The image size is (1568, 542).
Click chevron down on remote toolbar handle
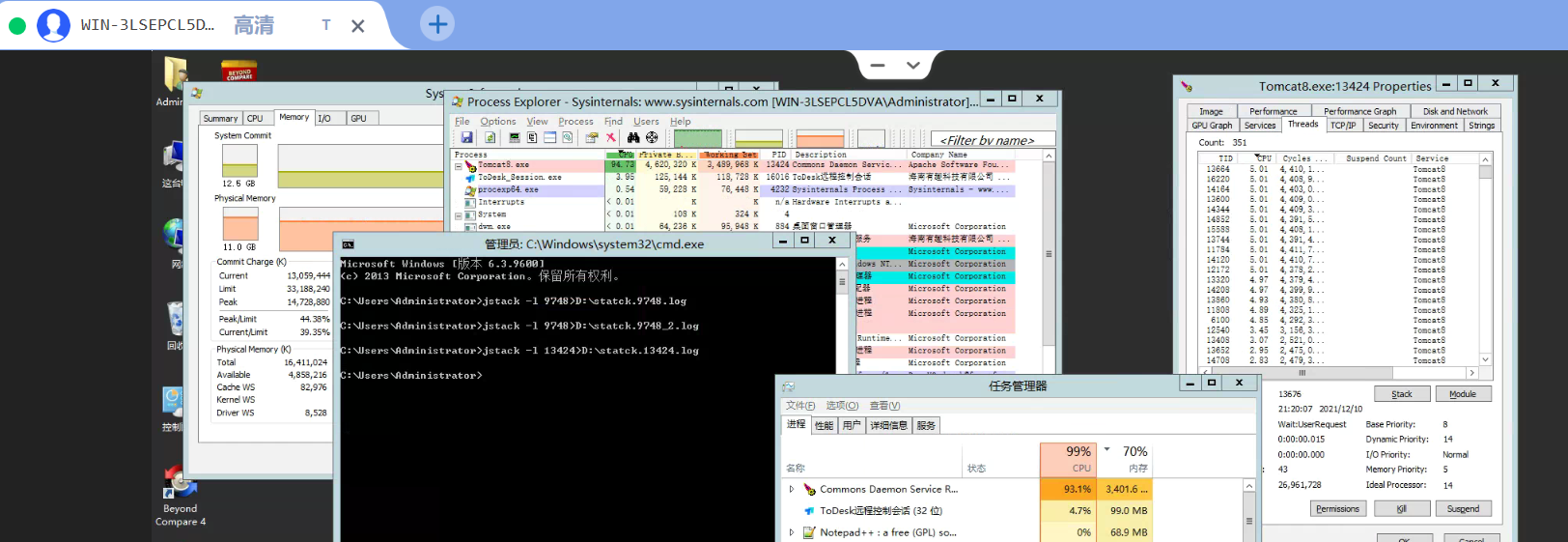click(x=913, y=66)
